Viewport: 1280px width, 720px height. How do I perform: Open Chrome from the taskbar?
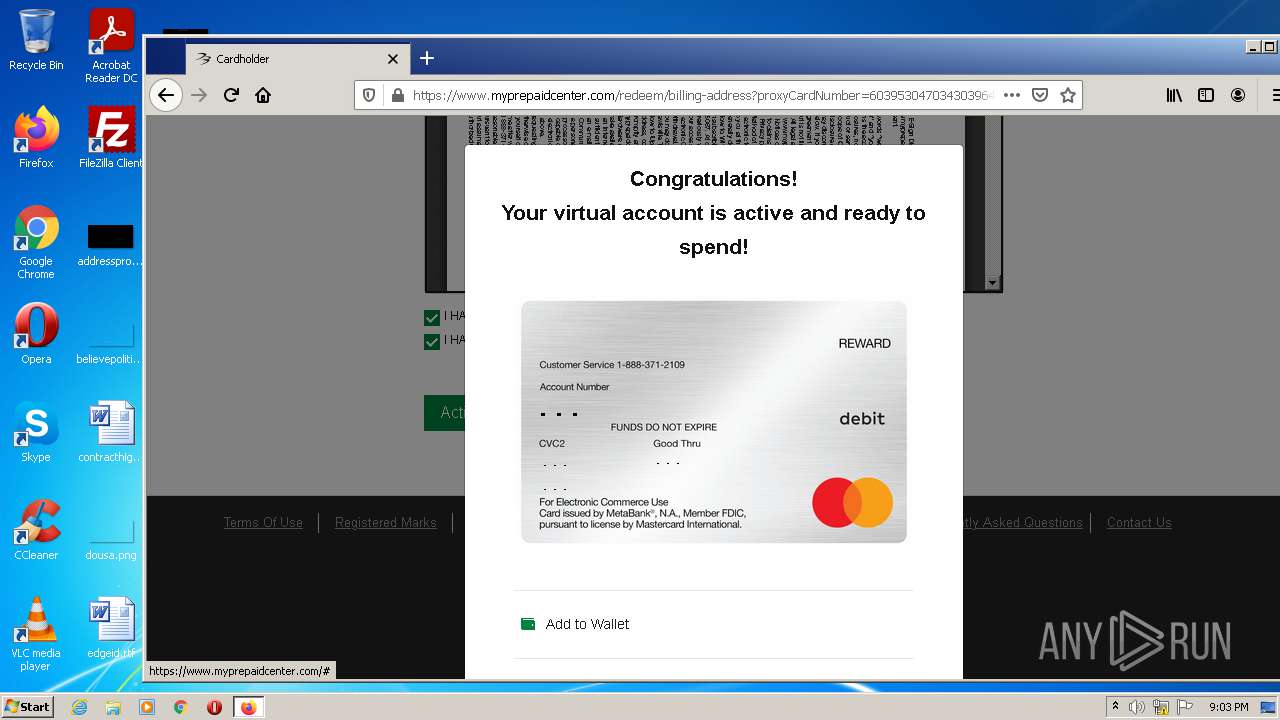[180, 707]
